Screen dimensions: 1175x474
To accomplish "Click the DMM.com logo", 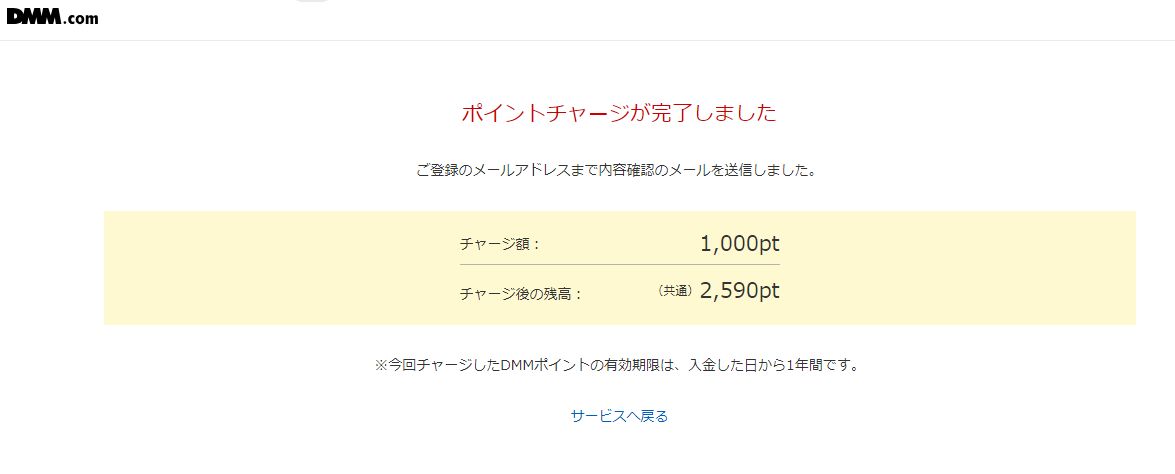I will pos(52,17).
